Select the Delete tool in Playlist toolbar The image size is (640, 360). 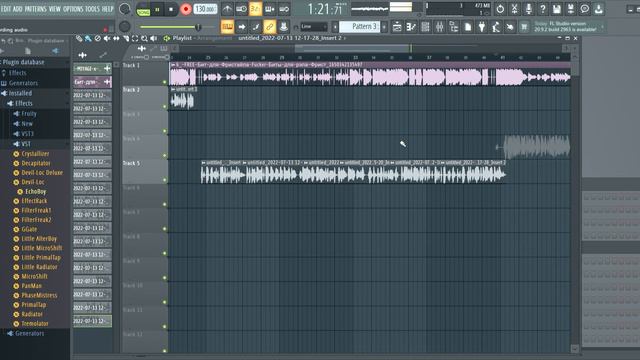[98, 38]
